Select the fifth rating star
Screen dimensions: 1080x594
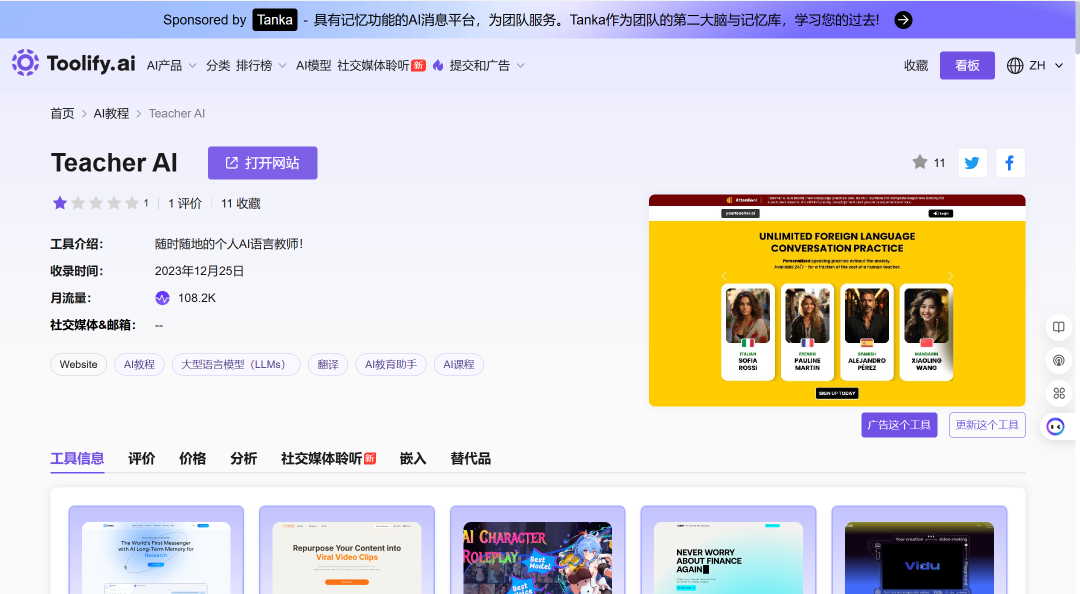[132, 203]
